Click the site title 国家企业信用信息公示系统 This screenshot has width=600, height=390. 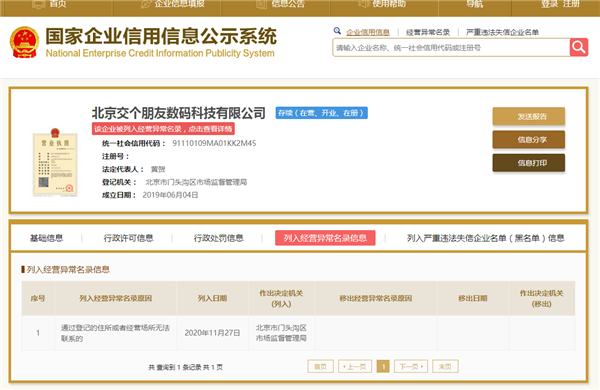tap(161, 36)
